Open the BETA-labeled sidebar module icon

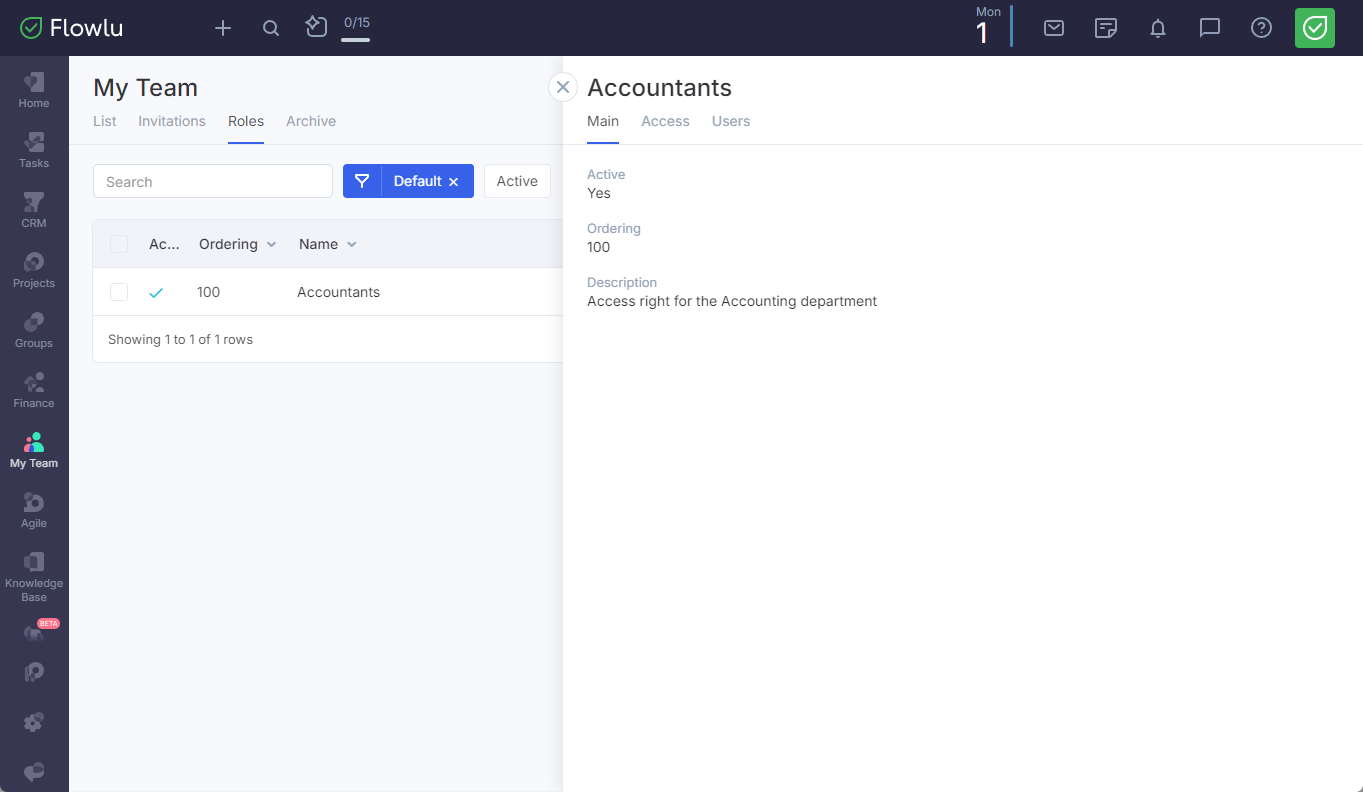(x=34, y=632)
